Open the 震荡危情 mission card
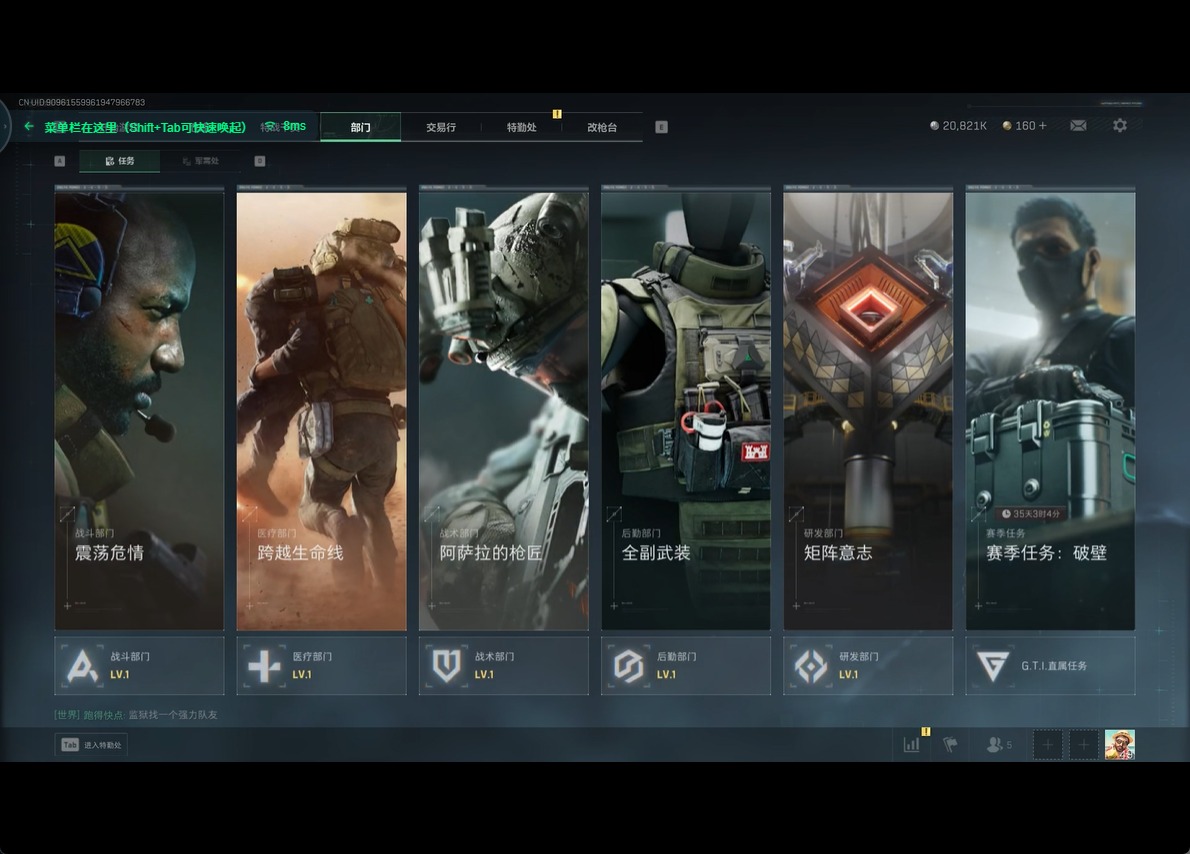The image size is (1190, 854). coord(139,410)
